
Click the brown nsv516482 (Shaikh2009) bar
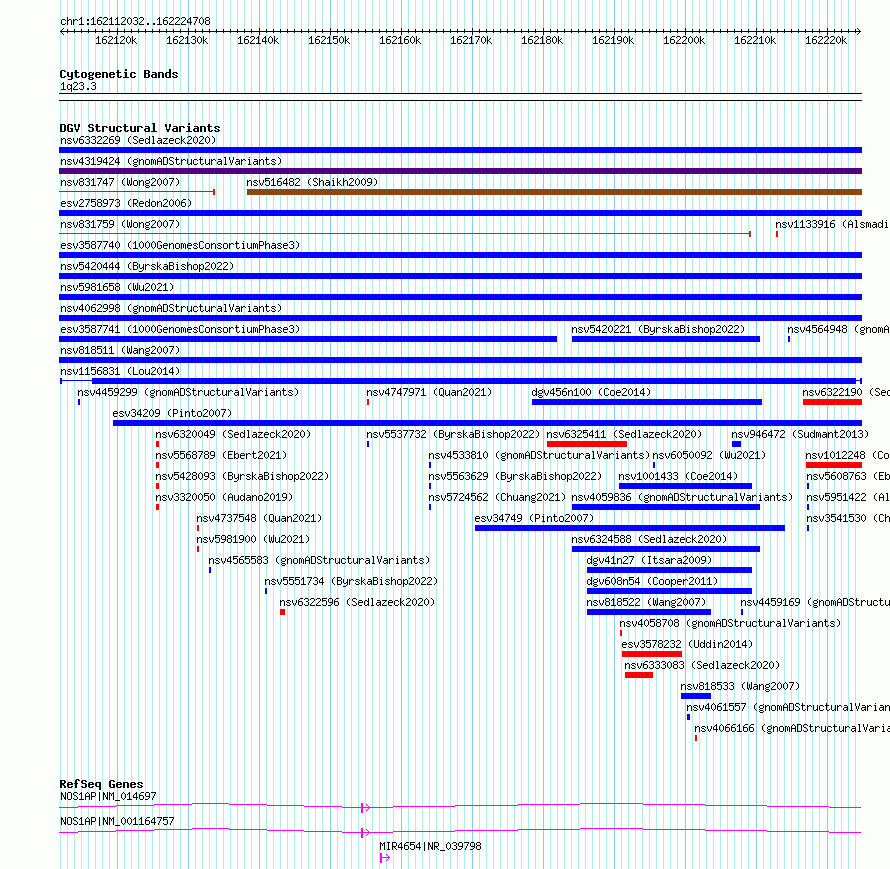point(555,192)
